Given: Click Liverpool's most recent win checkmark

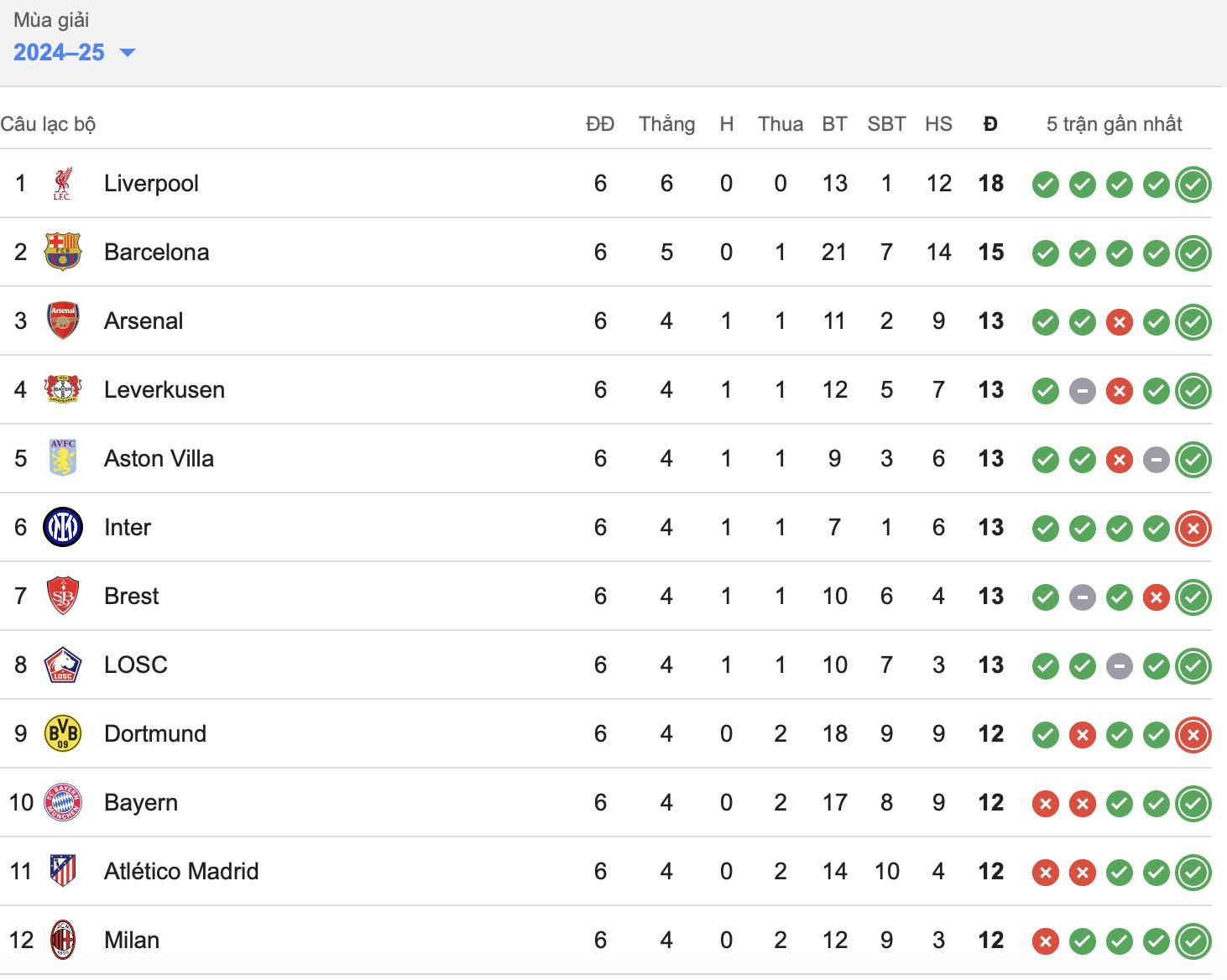Looking at the screenshot, I should (x=1193, y=183).
